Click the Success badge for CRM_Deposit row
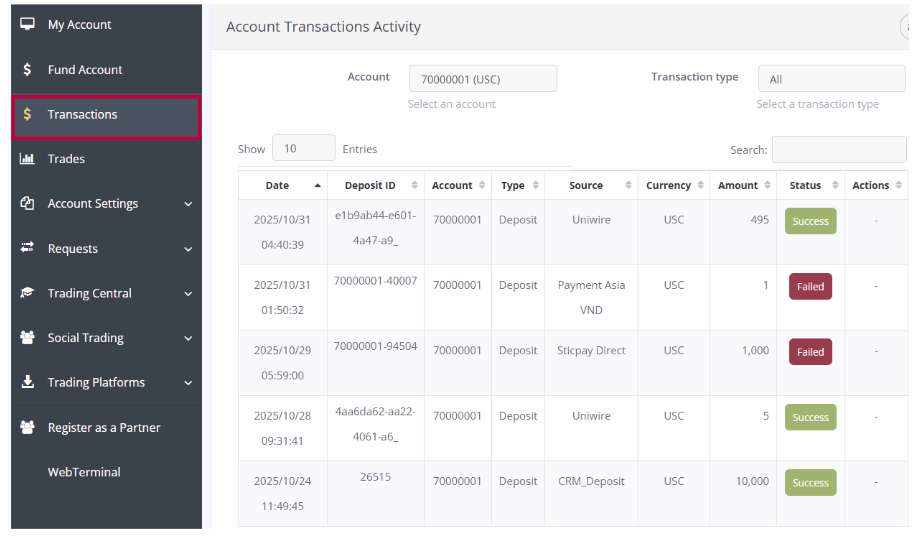916x537 pixels. (x=809, y=483)
